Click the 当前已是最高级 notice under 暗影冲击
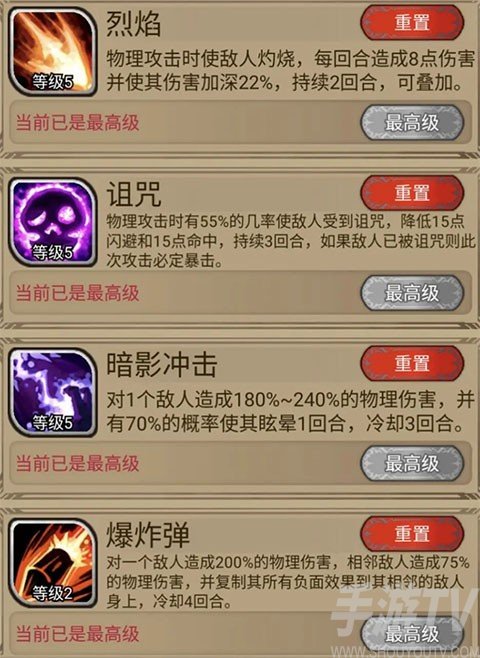This screenshot has height=658, width=480. coord(77,464)
